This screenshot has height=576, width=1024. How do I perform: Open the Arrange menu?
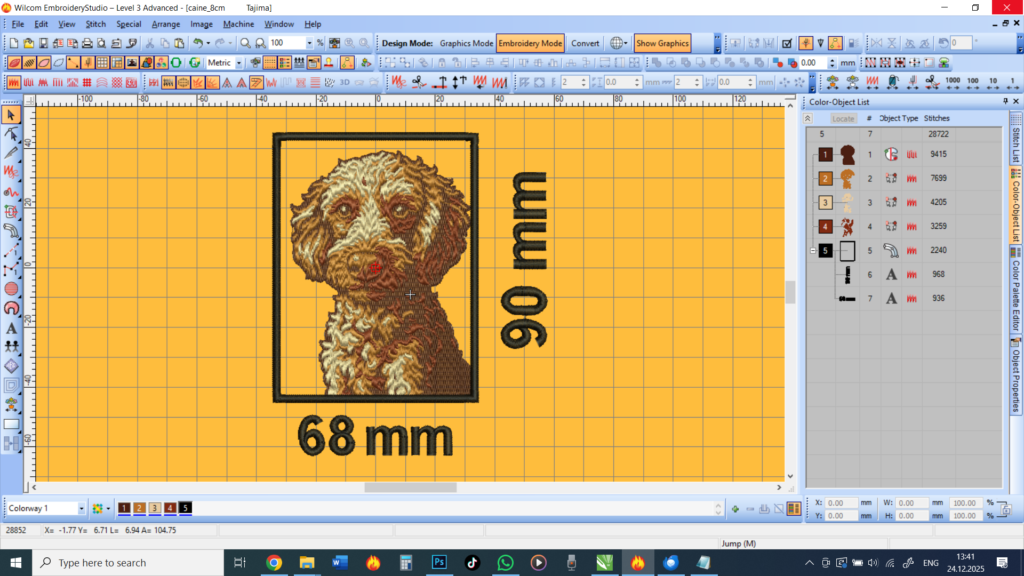click(x=166, y=24)
